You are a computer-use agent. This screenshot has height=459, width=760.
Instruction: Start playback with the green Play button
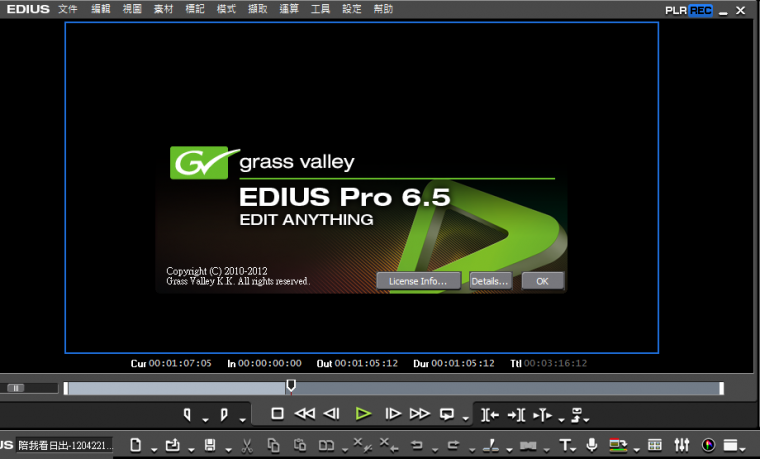click(363, 414)
